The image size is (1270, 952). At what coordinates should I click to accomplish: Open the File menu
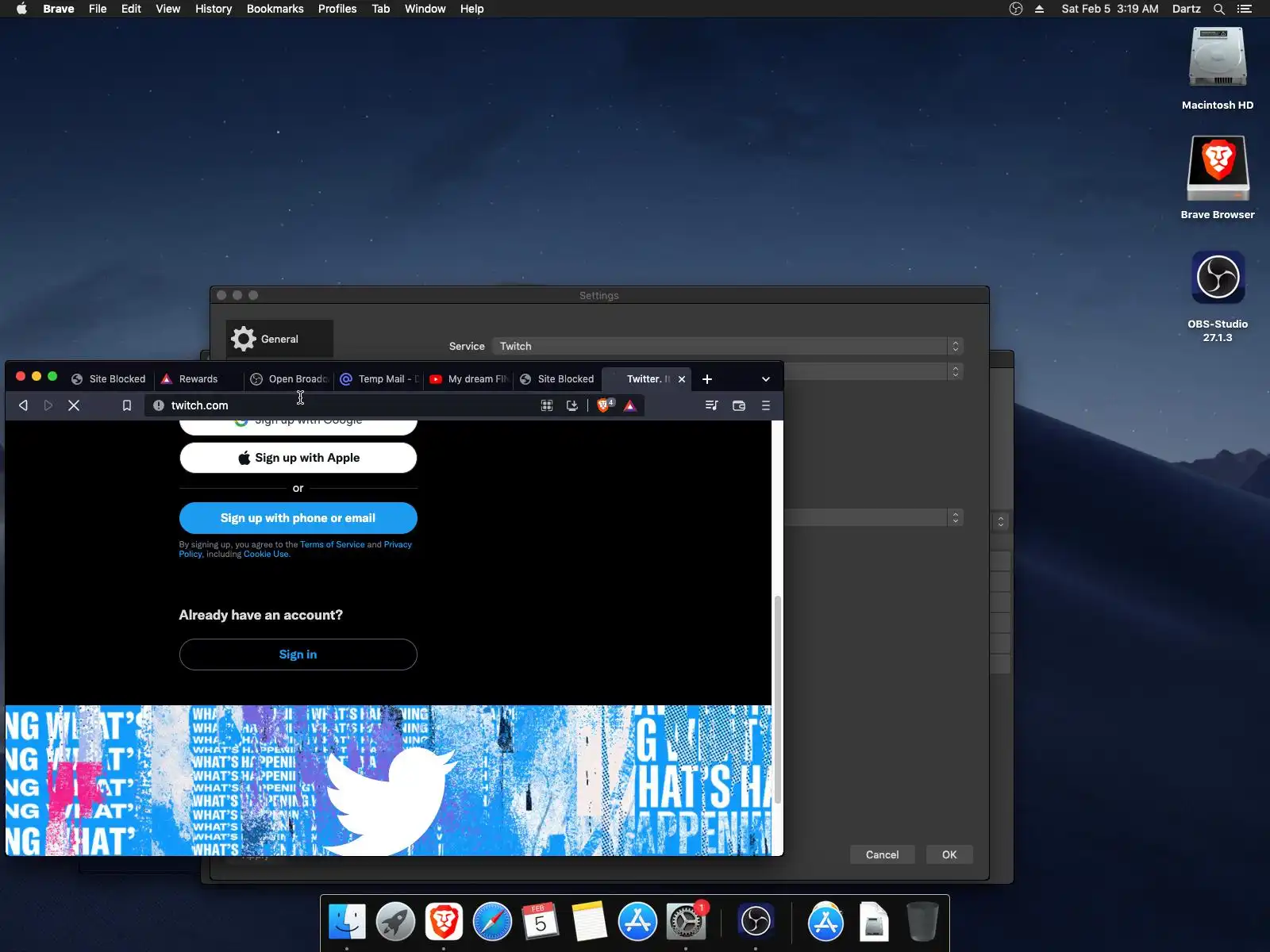(x=98, y=9)
